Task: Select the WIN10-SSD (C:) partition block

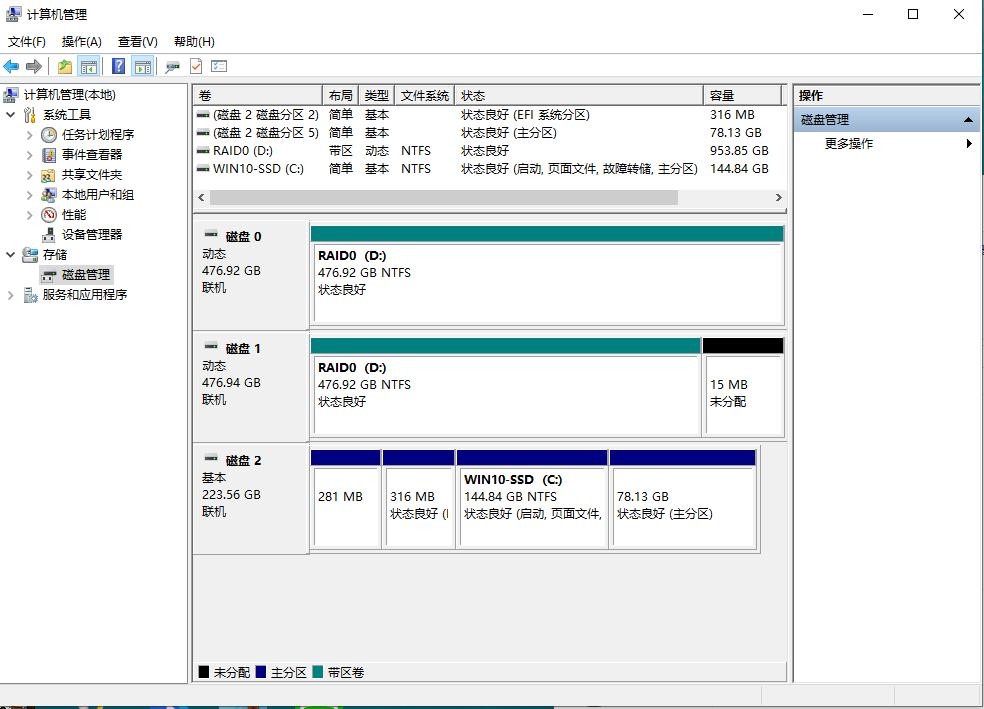Action: point(531,500)
